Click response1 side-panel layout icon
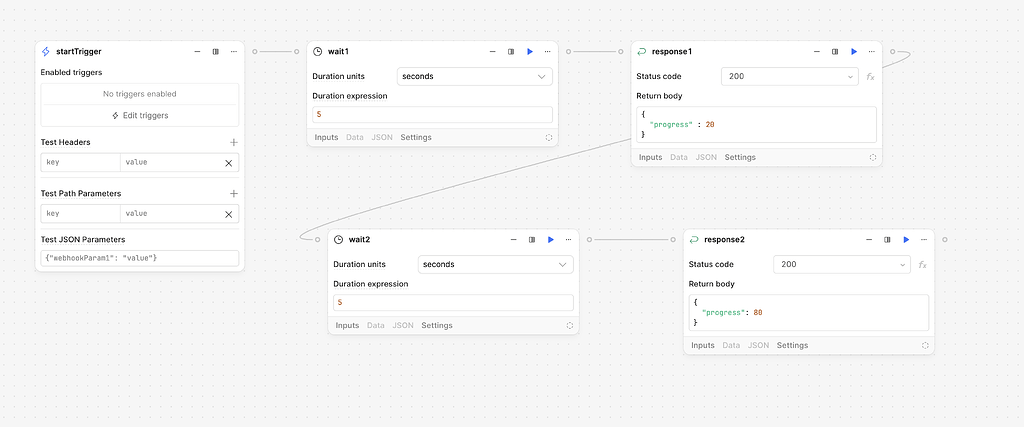Image resolution: width=1024 pixels, height=427 pixels. click(835, 52)
